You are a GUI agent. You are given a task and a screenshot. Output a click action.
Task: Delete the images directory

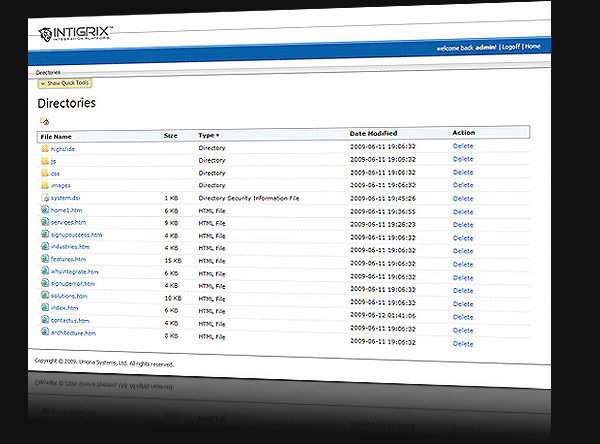pos(463,185)
